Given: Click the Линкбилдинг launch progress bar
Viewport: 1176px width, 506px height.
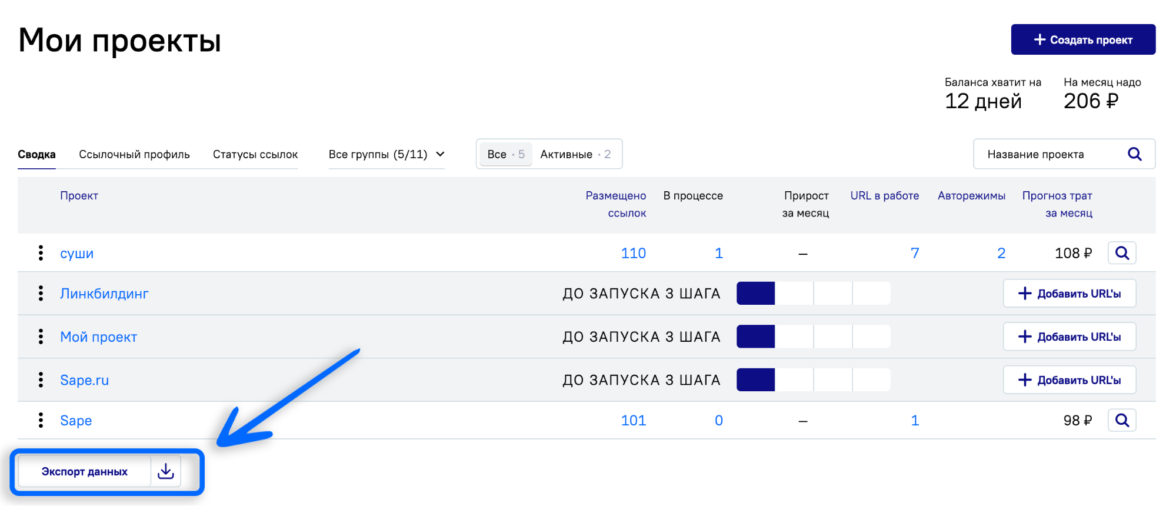Looking at the screenshot, I should (x=813, y=294).
